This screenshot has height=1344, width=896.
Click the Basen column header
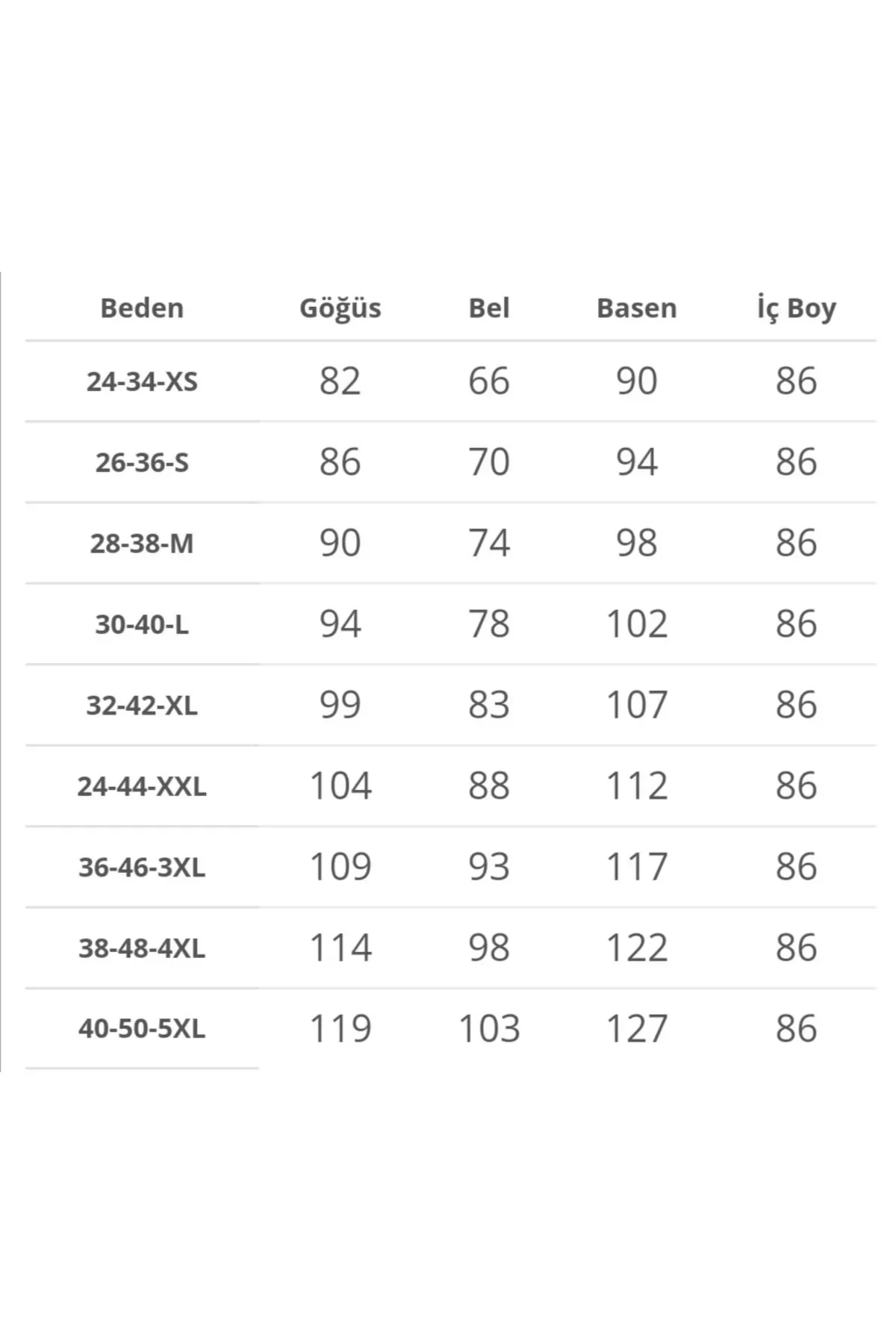(636, 308)
